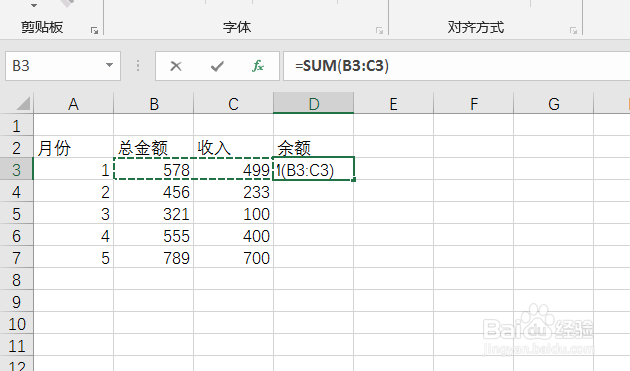This screenshot has height=371, width=630.
Task: Select row 9 header
Action: click(16, 302)
